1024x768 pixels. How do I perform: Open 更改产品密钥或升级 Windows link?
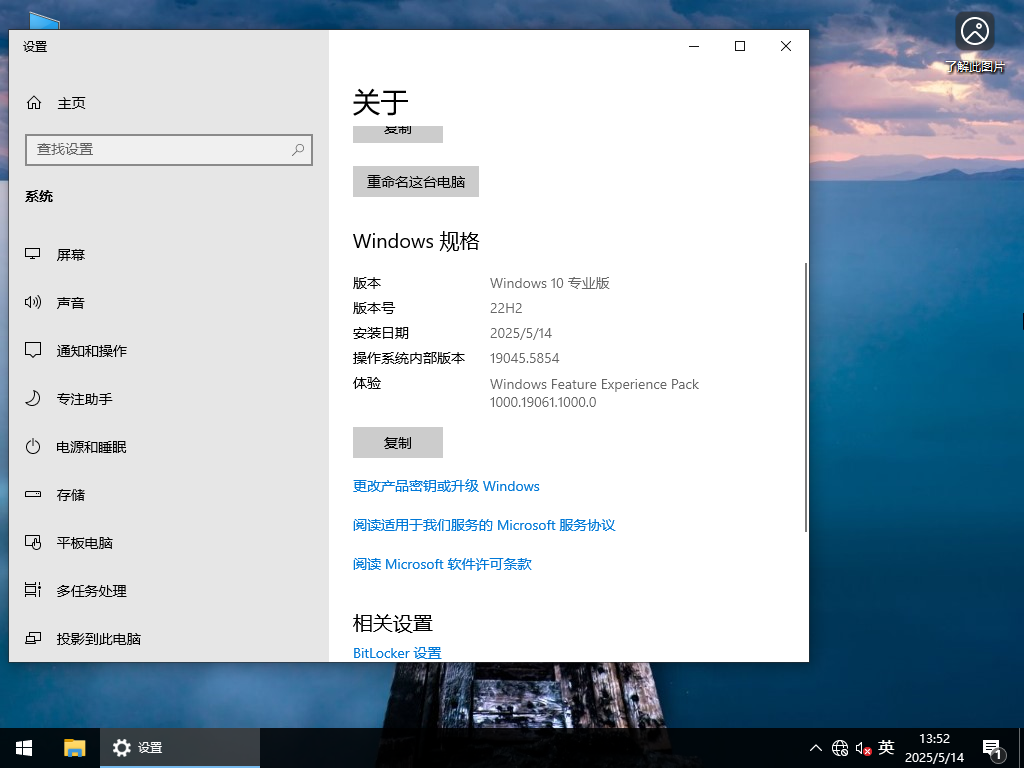tap(446, 486)
